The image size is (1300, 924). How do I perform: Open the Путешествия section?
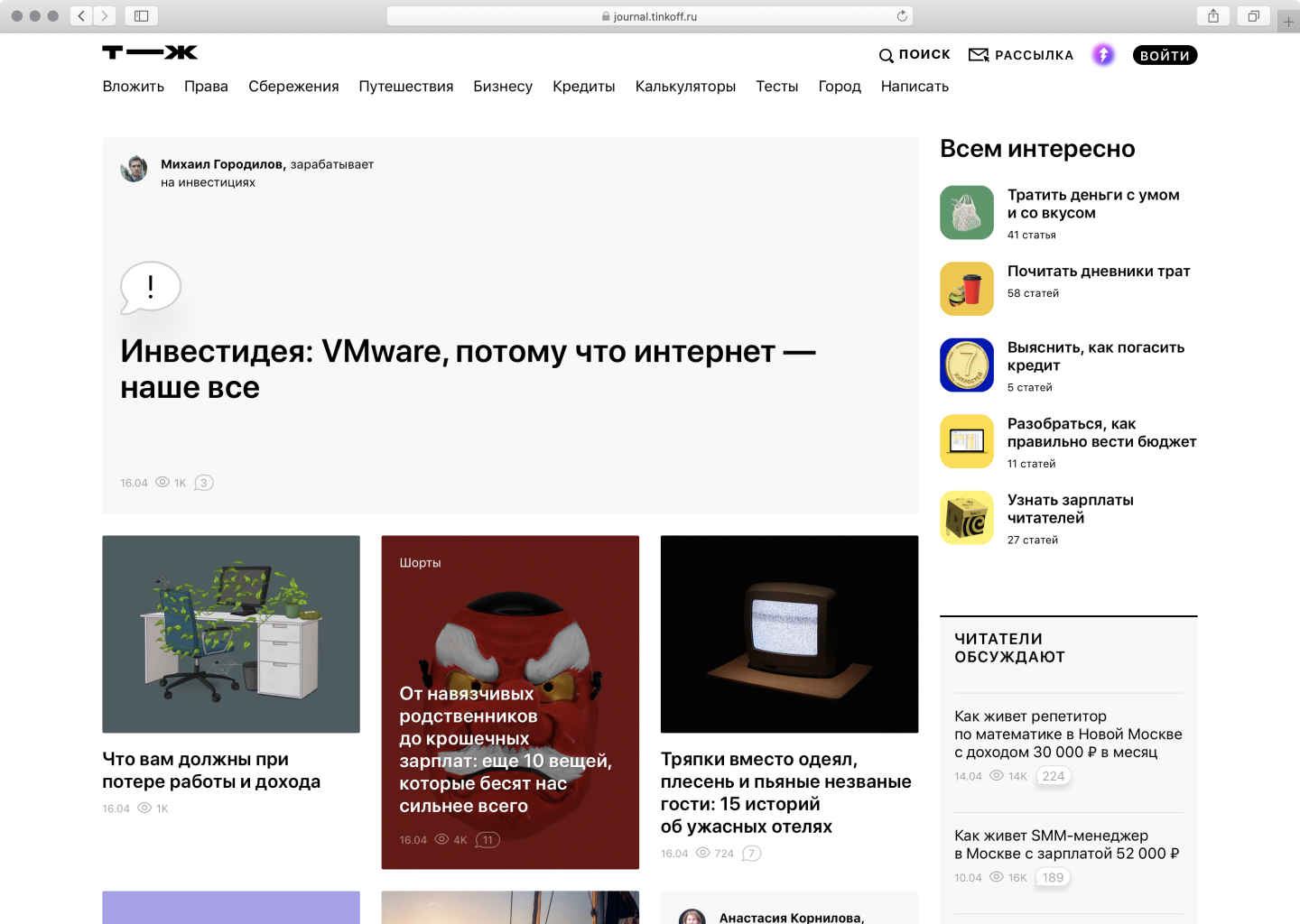coord(406,87)
